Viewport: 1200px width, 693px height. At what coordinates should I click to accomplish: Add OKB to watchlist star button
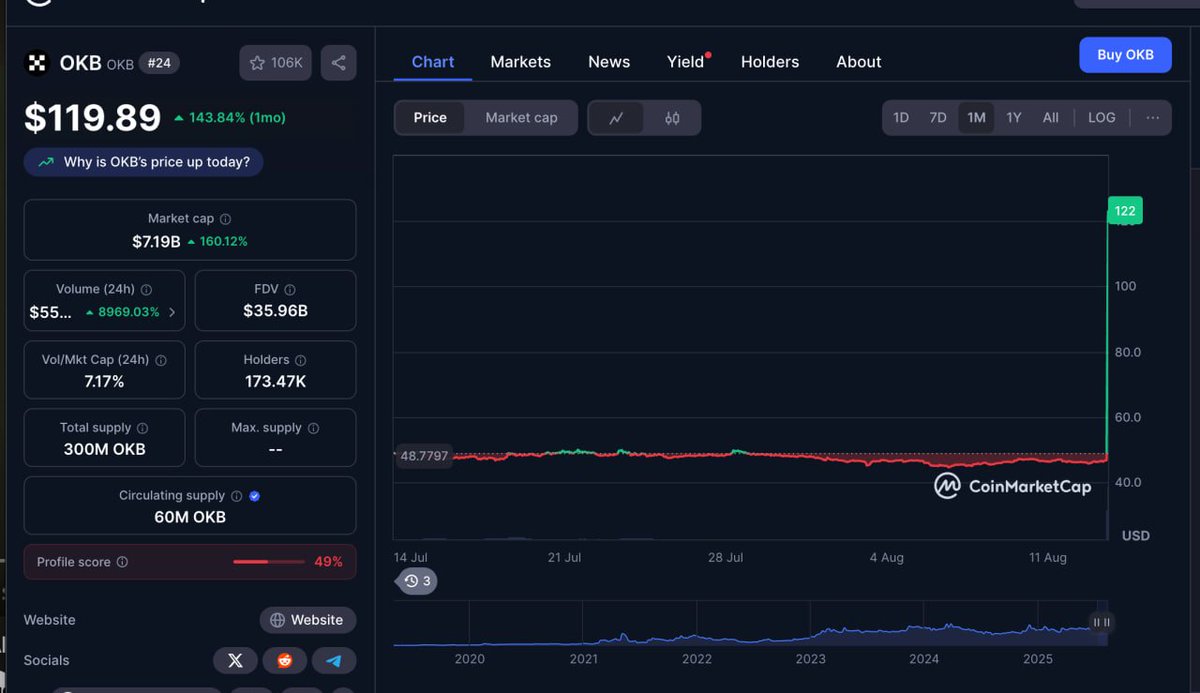(276, 63)
